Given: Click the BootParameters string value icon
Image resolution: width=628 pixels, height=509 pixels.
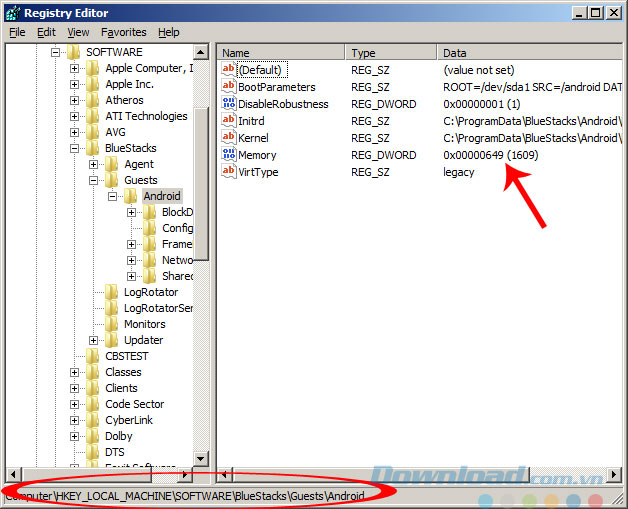Looking at the screenshot, I should click(229, 87).
